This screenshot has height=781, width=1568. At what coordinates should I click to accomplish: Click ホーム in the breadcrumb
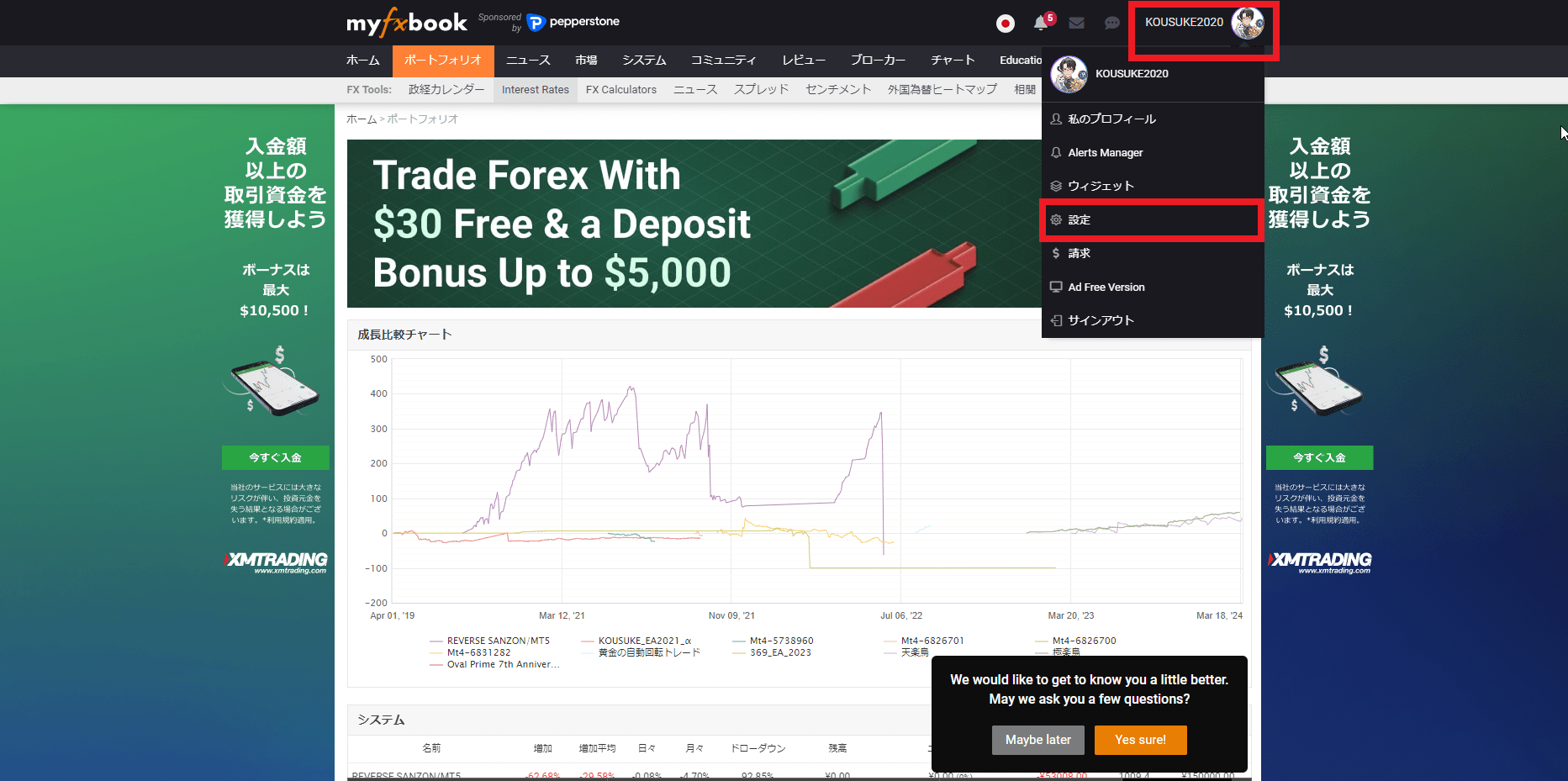(x=362, y=119)
